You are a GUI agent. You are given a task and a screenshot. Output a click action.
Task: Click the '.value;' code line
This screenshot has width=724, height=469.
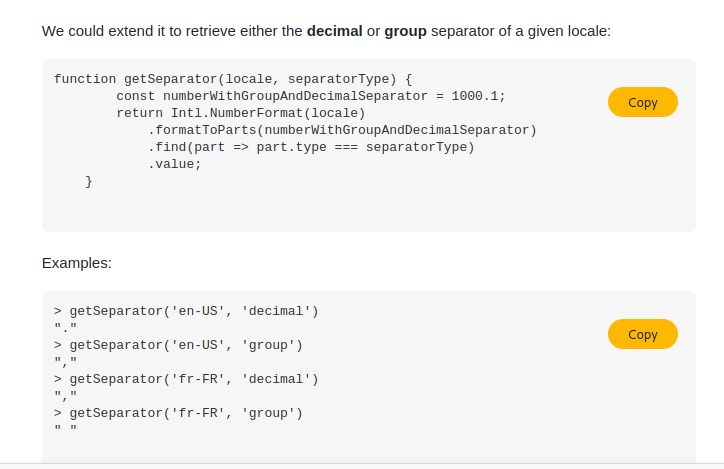(x=175, y=164)
